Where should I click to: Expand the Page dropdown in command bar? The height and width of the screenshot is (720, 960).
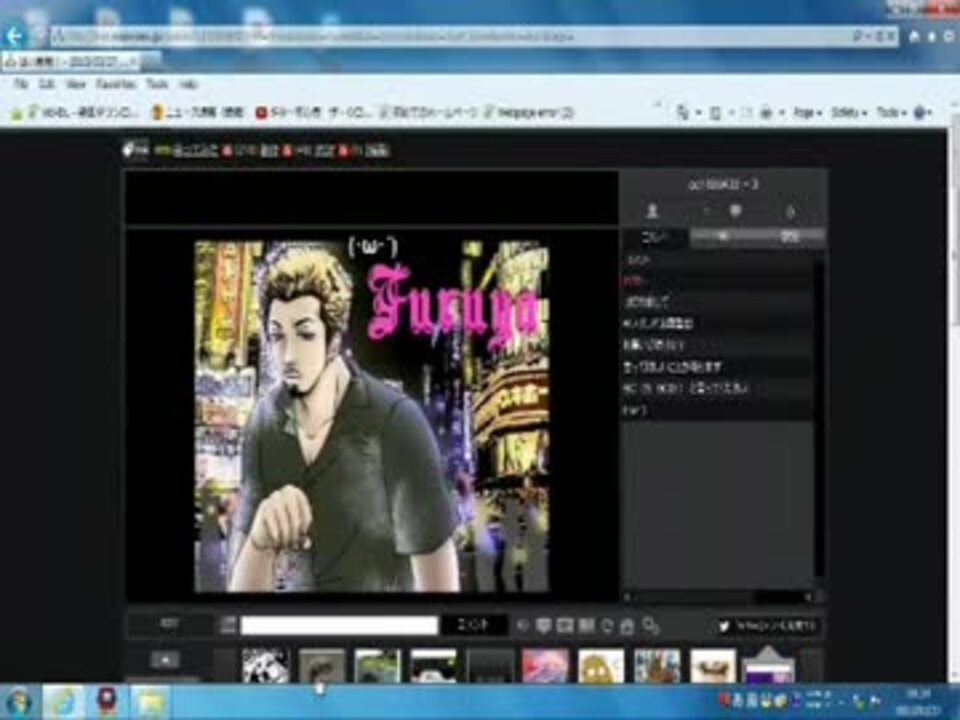[x=807, y=113]
